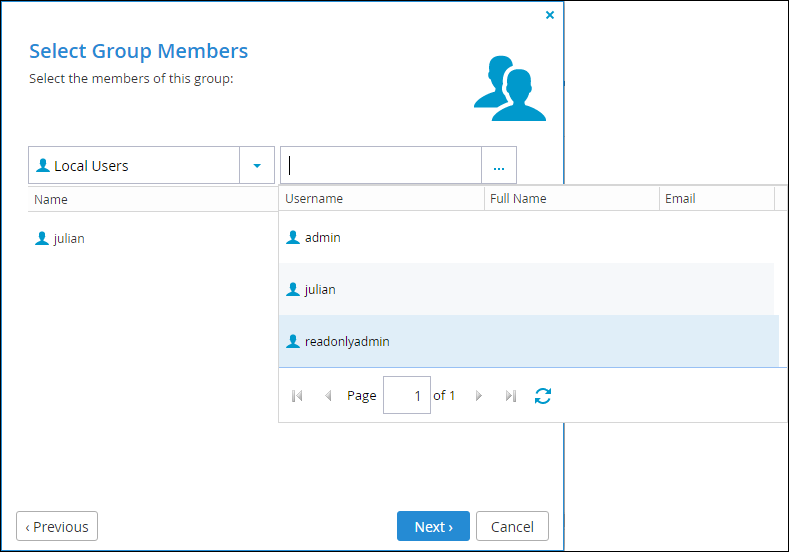
Task: Open the ellipsis browse button
Action: pos(499,166)
